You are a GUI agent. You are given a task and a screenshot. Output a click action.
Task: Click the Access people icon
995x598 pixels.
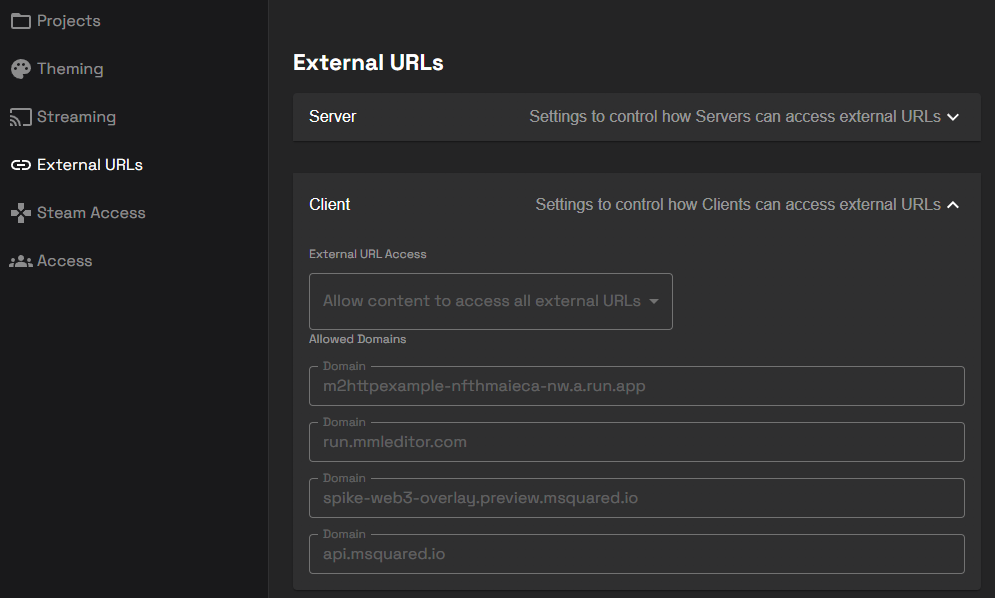20,261
